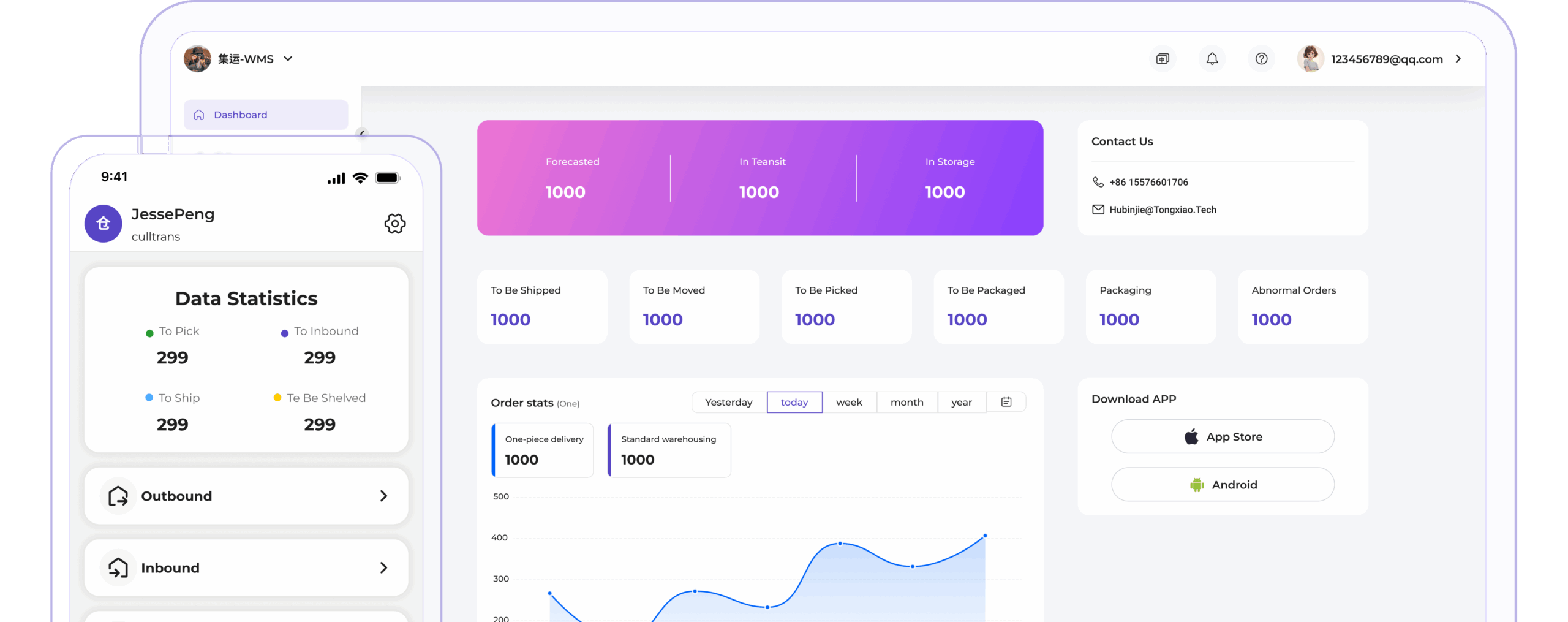This screenshot has width=1568, height=622.
Task: Click the green Android robot icon
Action: (1197, 485)
